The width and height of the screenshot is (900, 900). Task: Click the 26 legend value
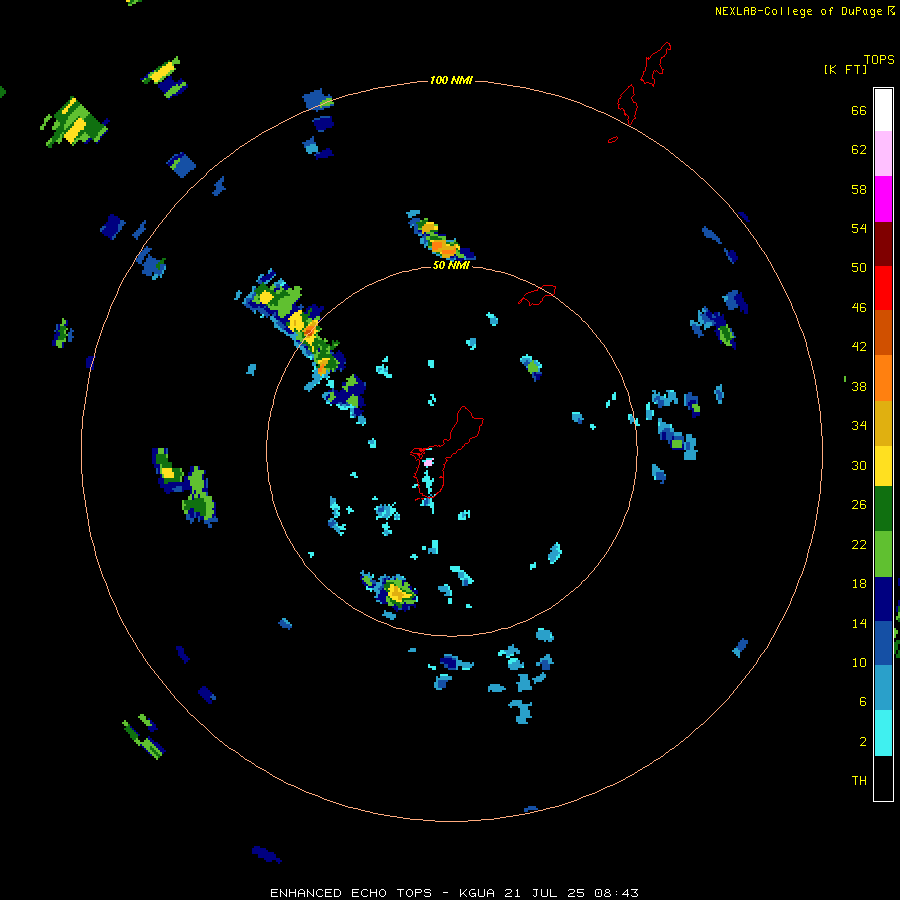coord(859,505)
